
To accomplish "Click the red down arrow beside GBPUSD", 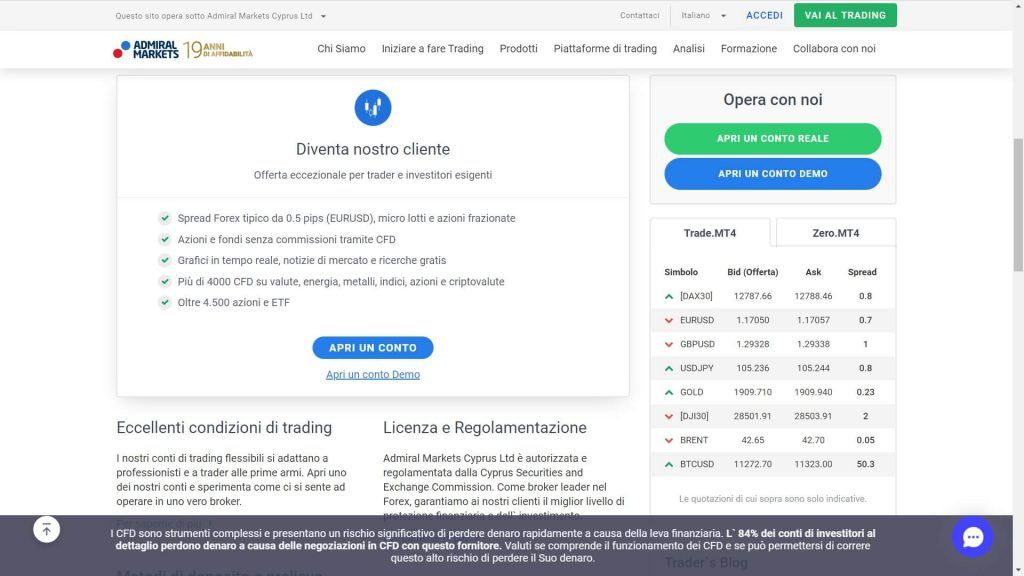I will pyautogui.click(x=669, y=344).
